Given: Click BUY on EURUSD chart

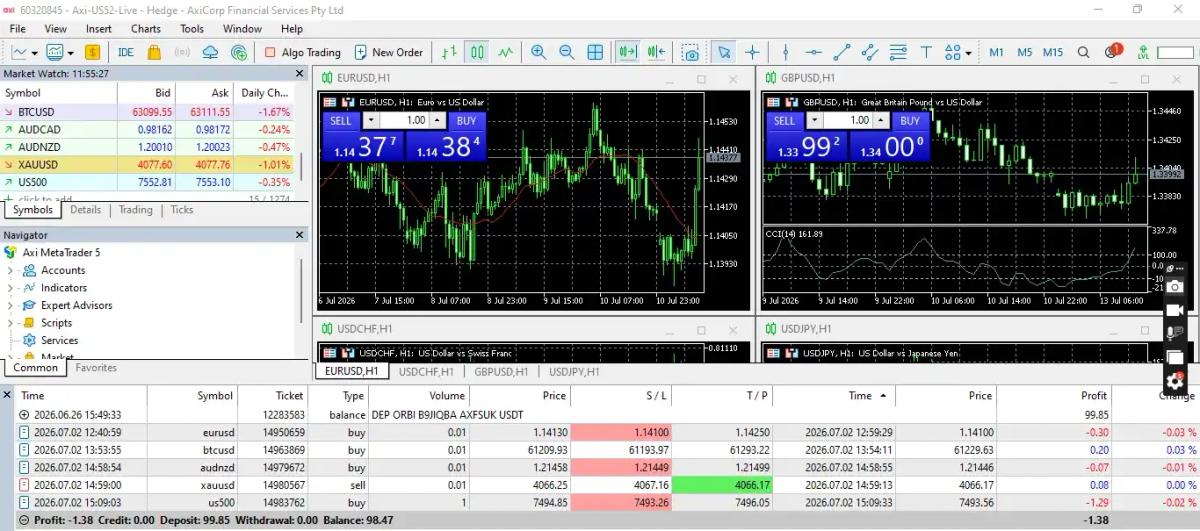Looking at the screenshot, I should [x=466, y=120].
